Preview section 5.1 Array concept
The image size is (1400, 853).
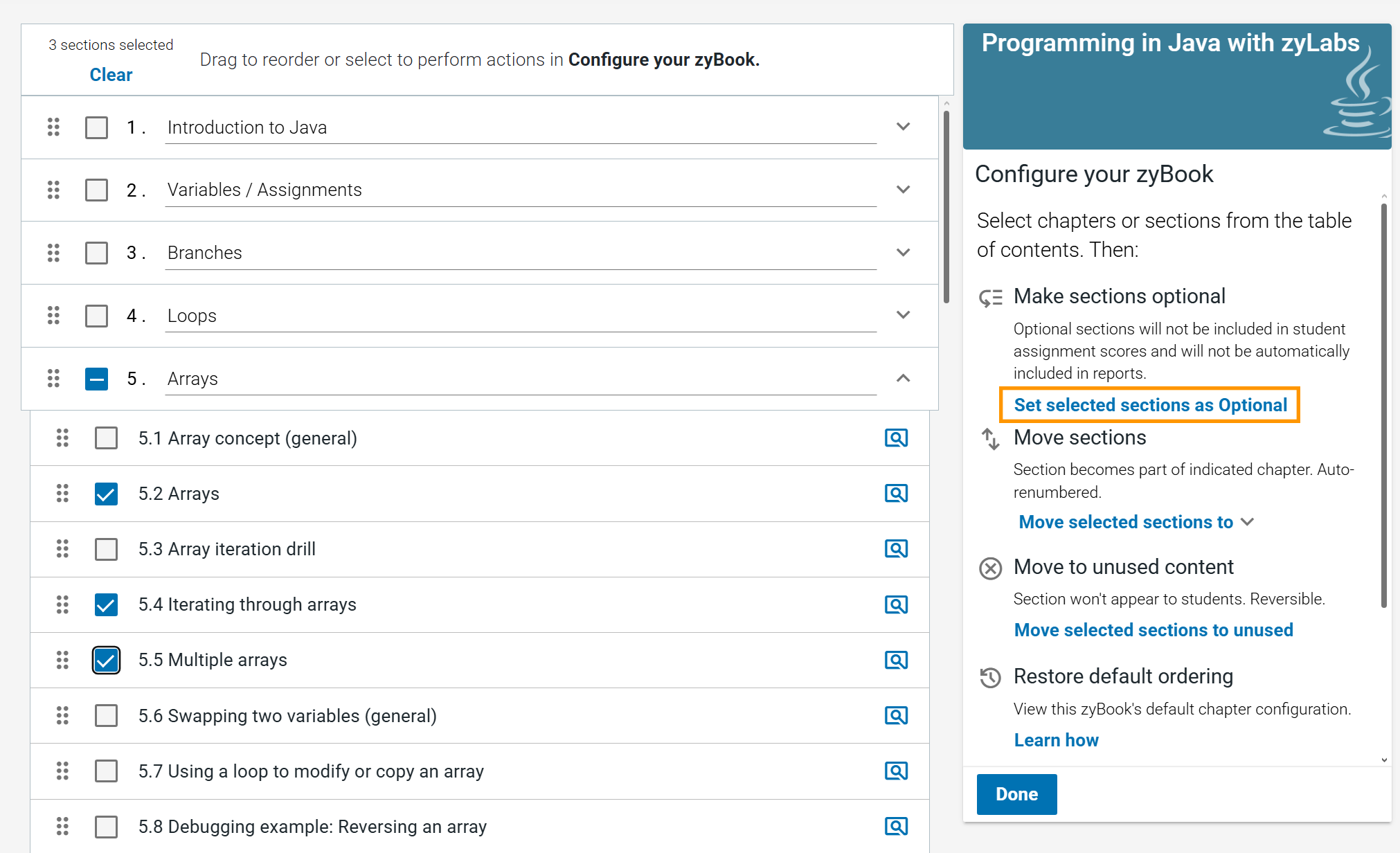pyautogui.click(x=896, y=438)
